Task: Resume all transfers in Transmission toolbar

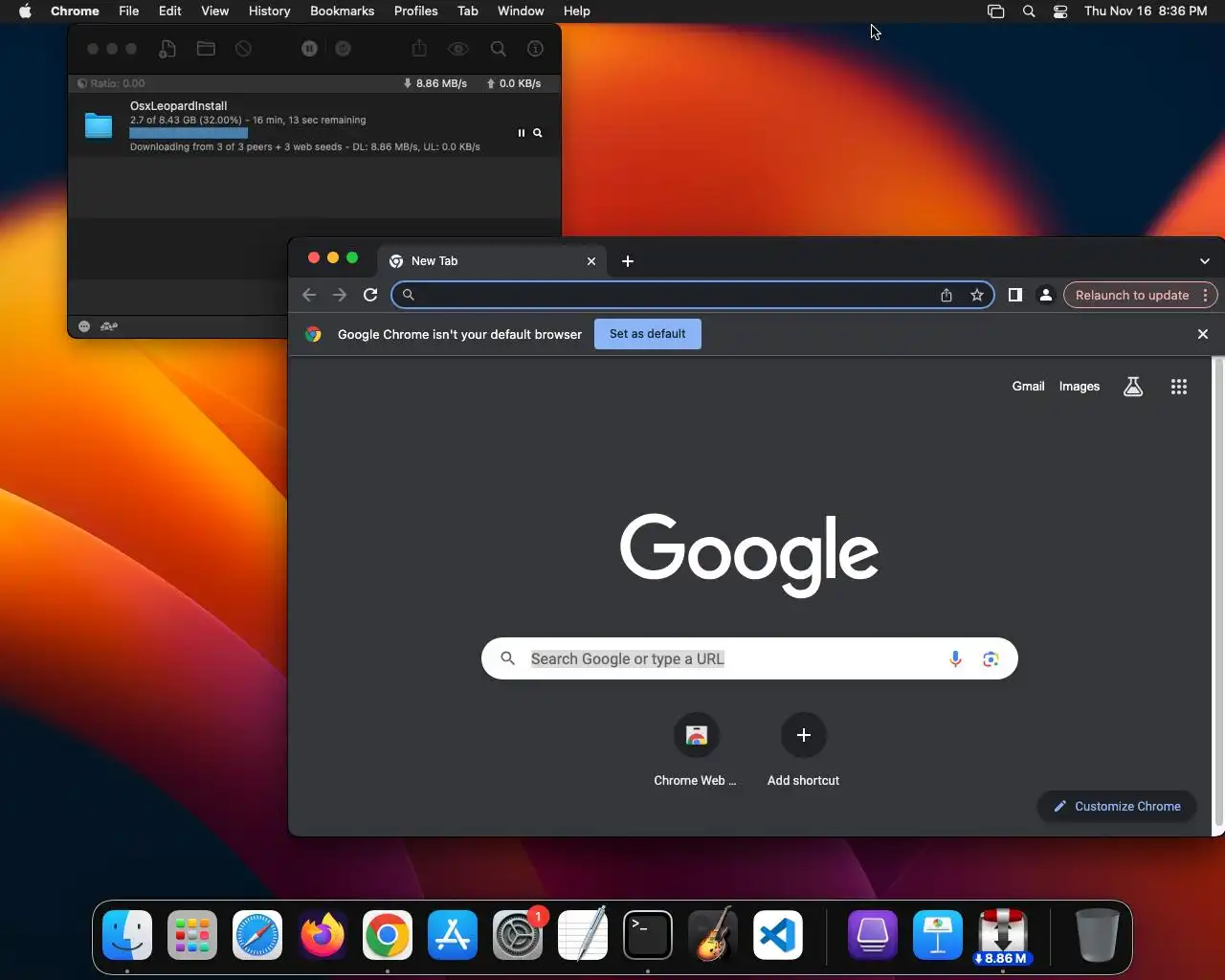Action: [x=343, y=49]
